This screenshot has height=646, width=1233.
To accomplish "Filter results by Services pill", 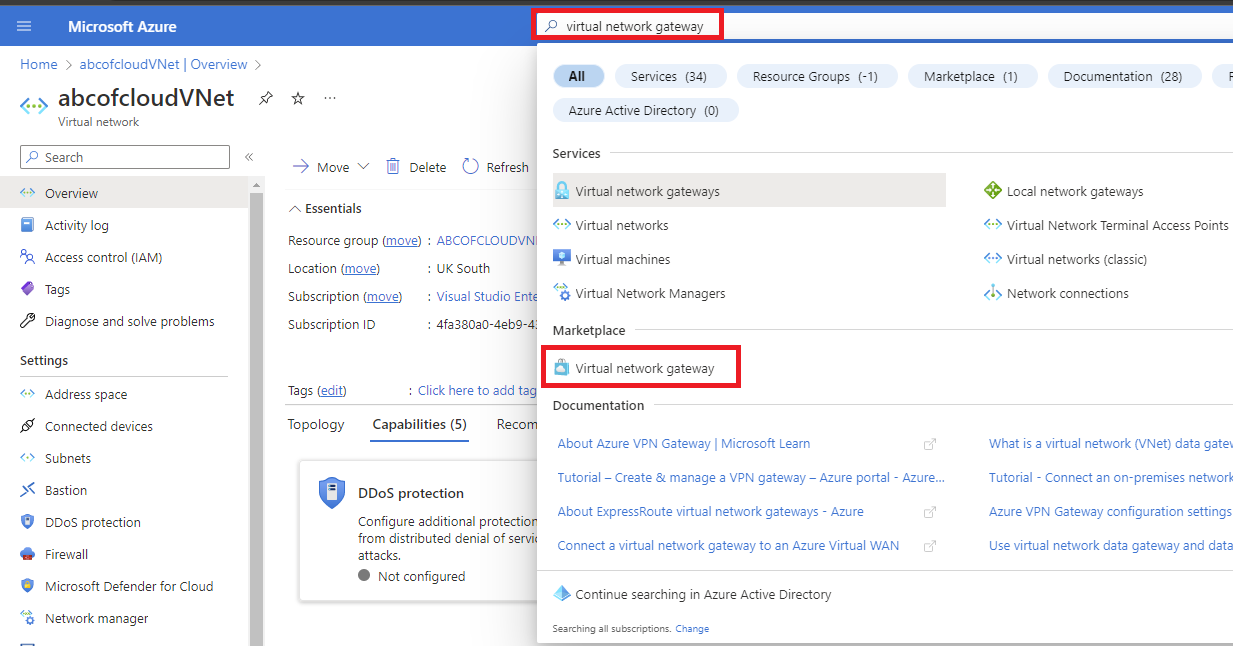I will pos(669,76).
